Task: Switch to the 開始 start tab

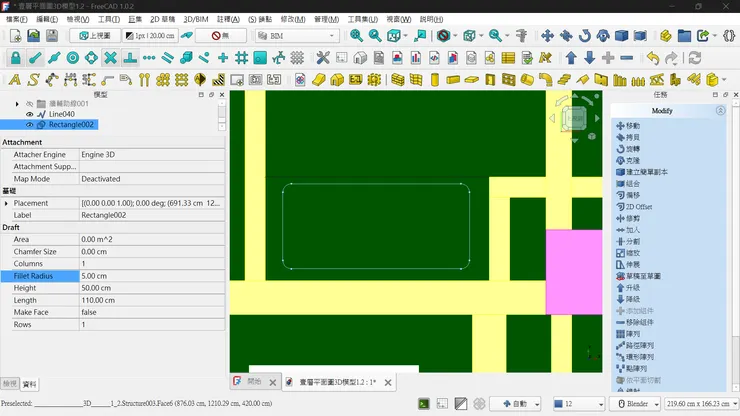Action: coord(254,382)
